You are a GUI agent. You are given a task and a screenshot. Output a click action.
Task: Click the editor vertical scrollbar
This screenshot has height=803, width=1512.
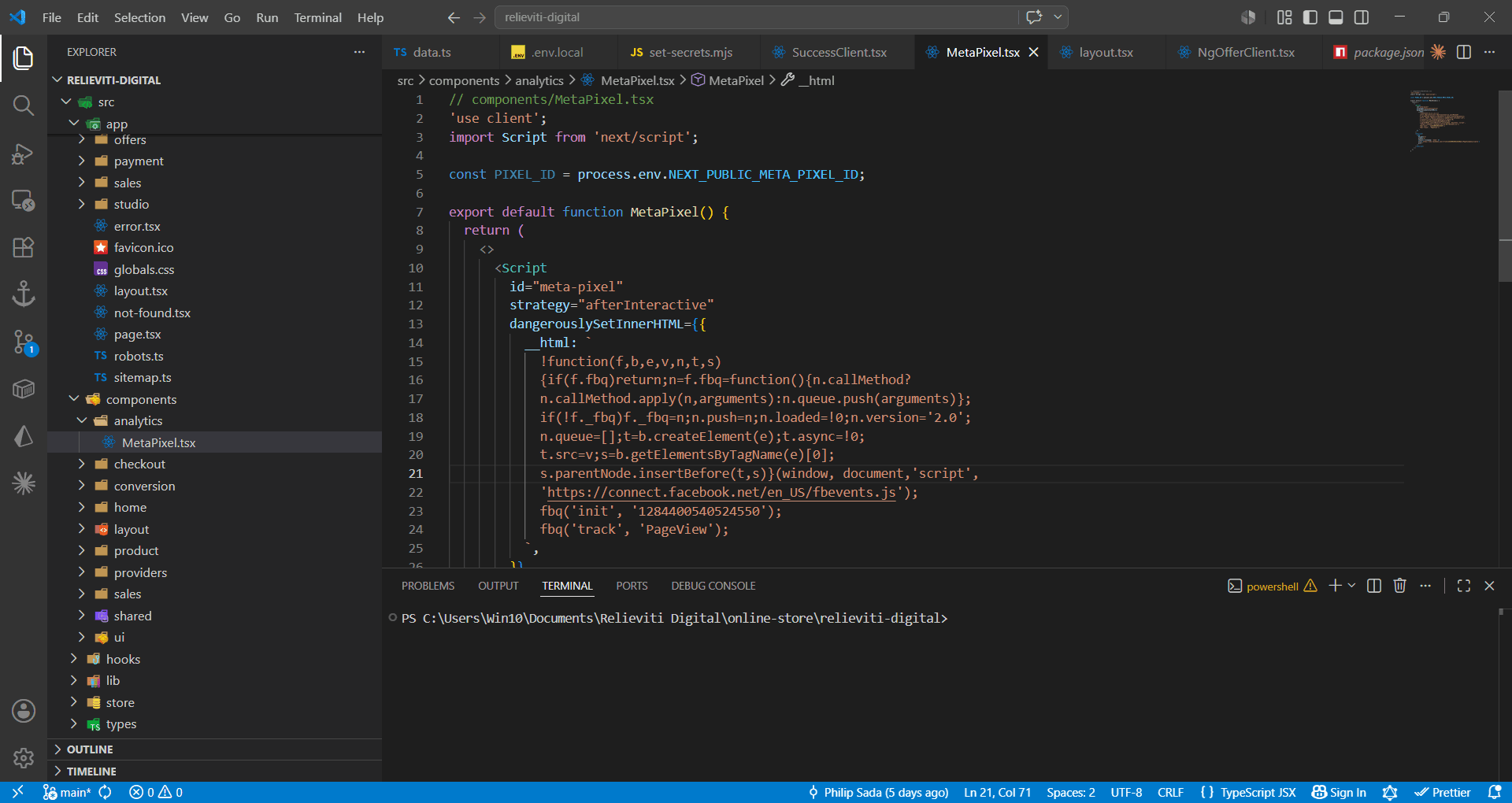(1505, 185)
